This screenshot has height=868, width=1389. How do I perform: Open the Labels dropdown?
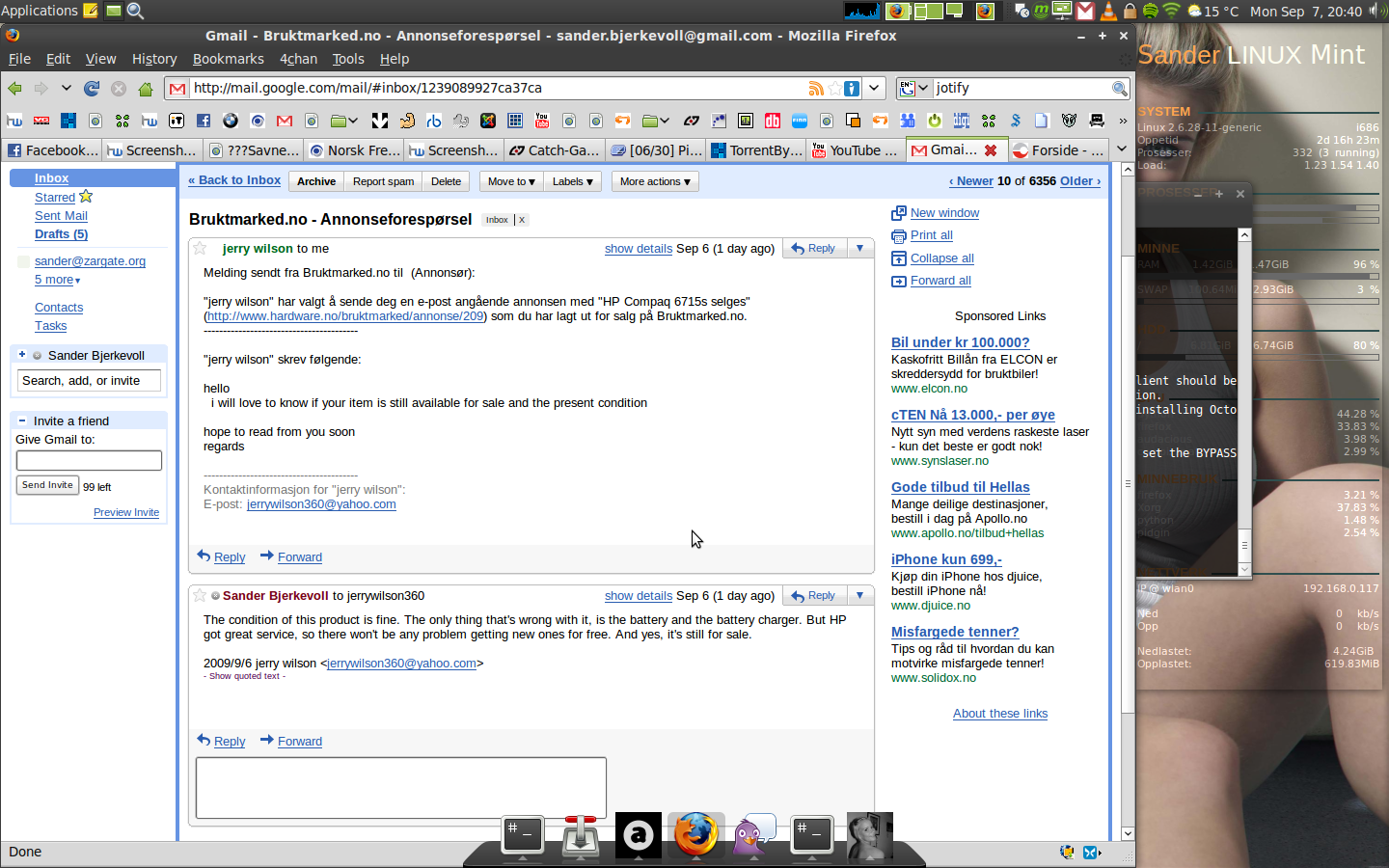point(573,181)
